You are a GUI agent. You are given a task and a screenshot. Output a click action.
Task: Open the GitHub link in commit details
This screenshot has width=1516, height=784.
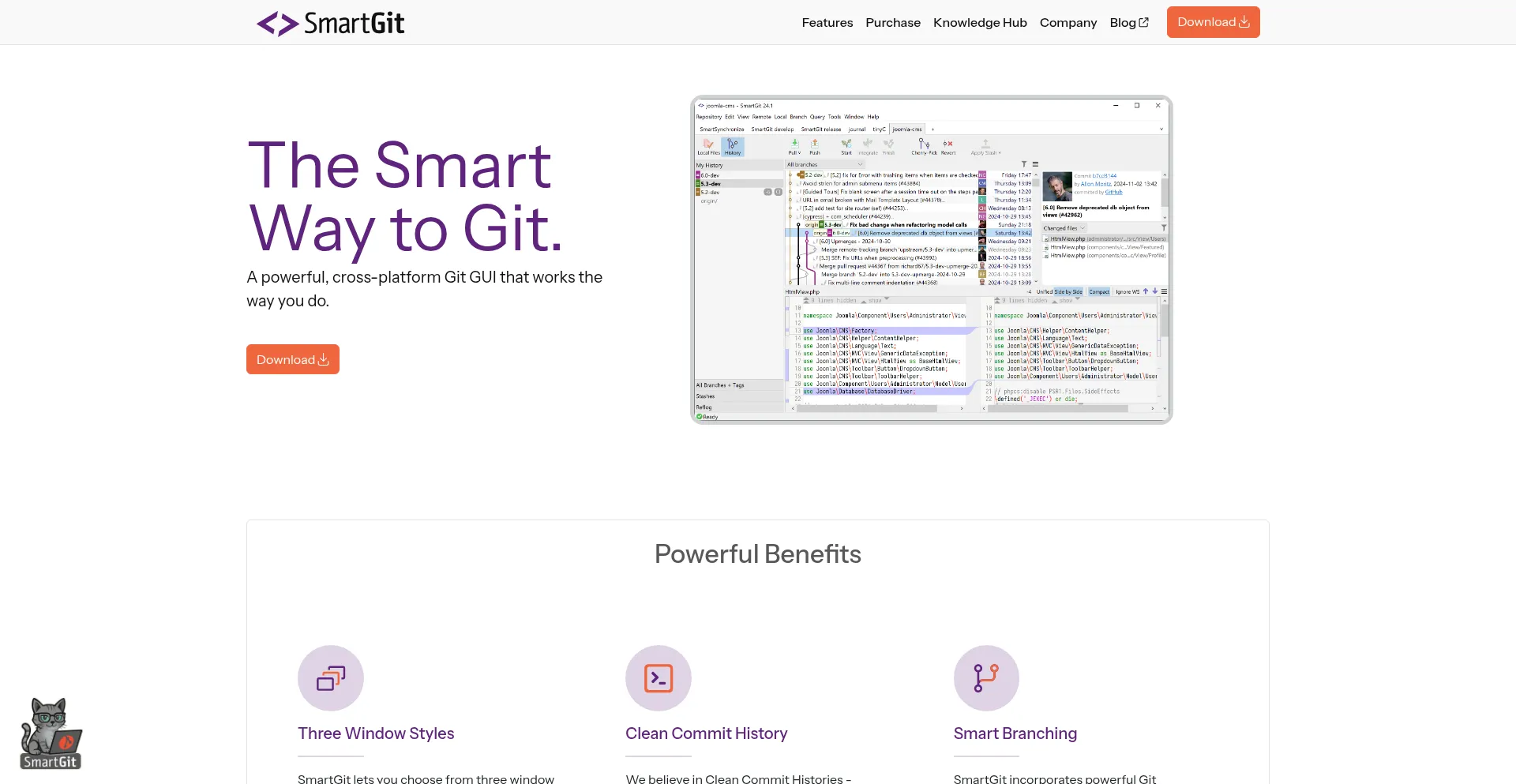pos(1113,192)
